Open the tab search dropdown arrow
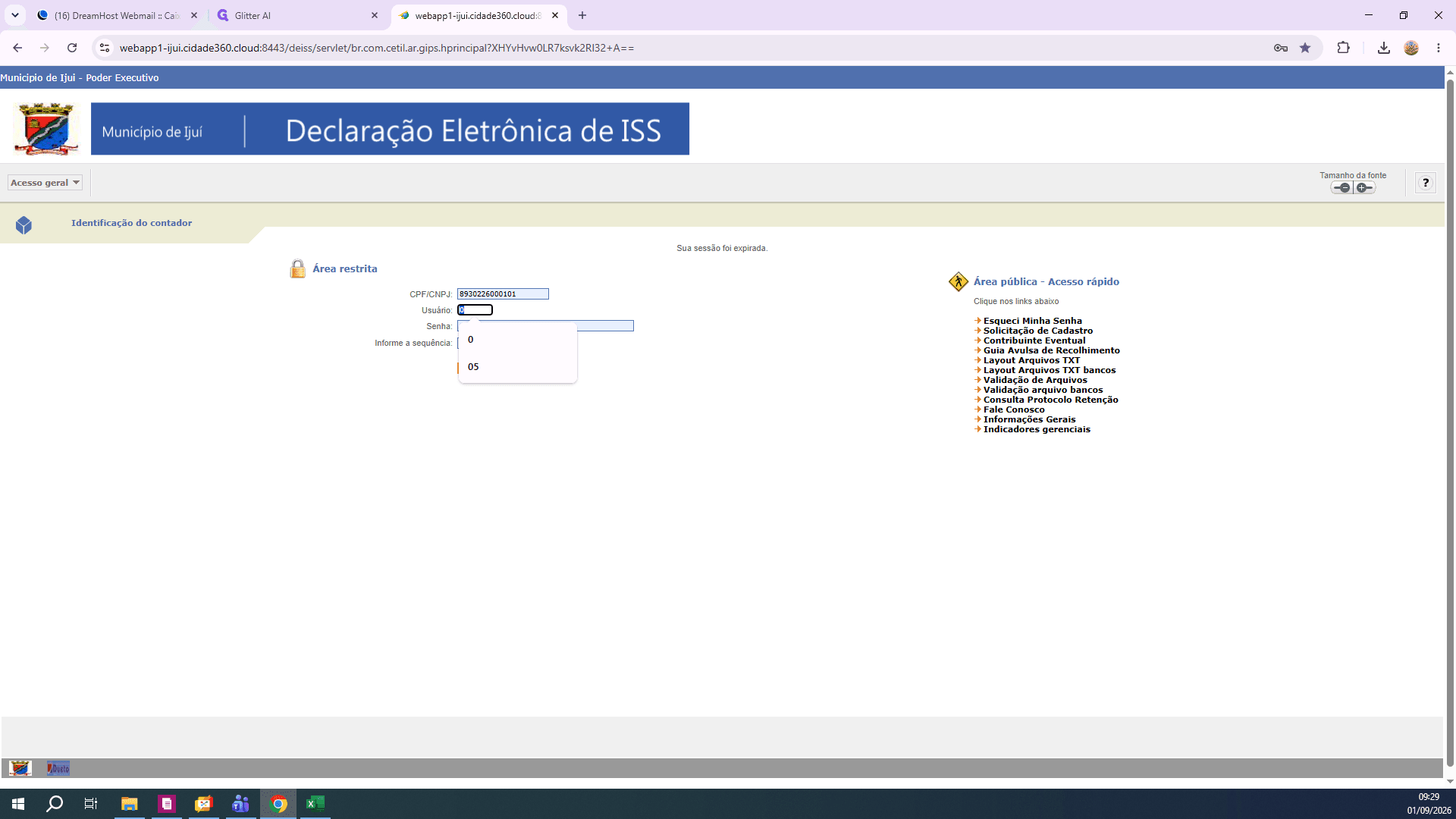The image size is (1456, 819). (14, 15)
